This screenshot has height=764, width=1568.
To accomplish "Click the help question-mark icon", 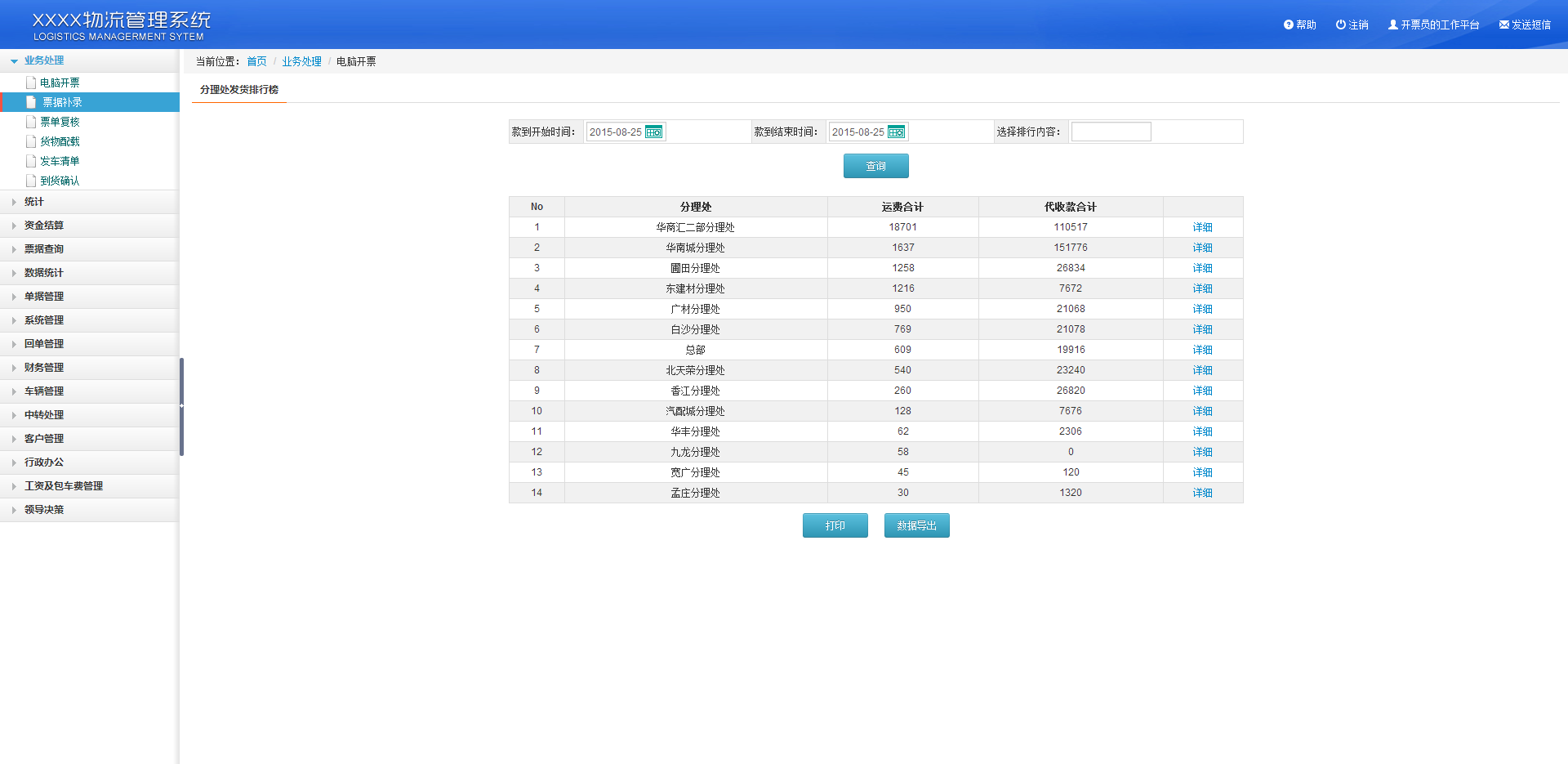I will click(x=1288, y=25).
